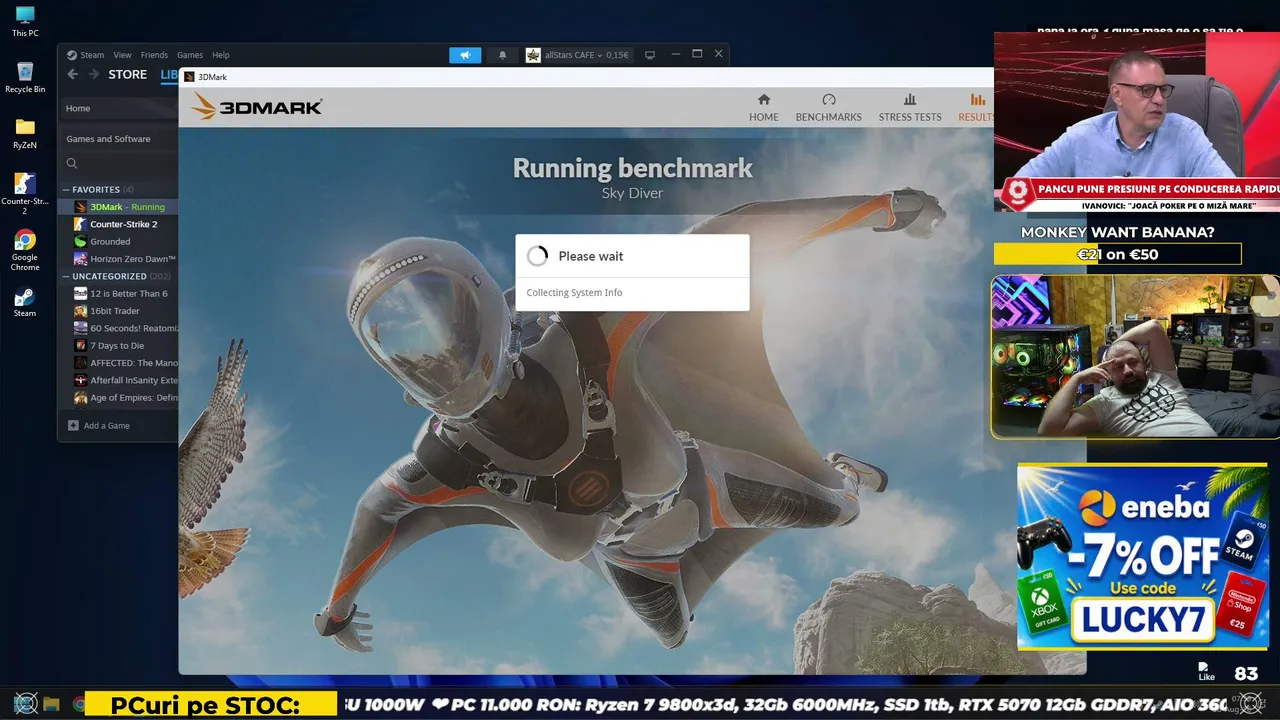
Task: Open the BENCHMARKS tab in 3DMark
Action: [828, 108]
